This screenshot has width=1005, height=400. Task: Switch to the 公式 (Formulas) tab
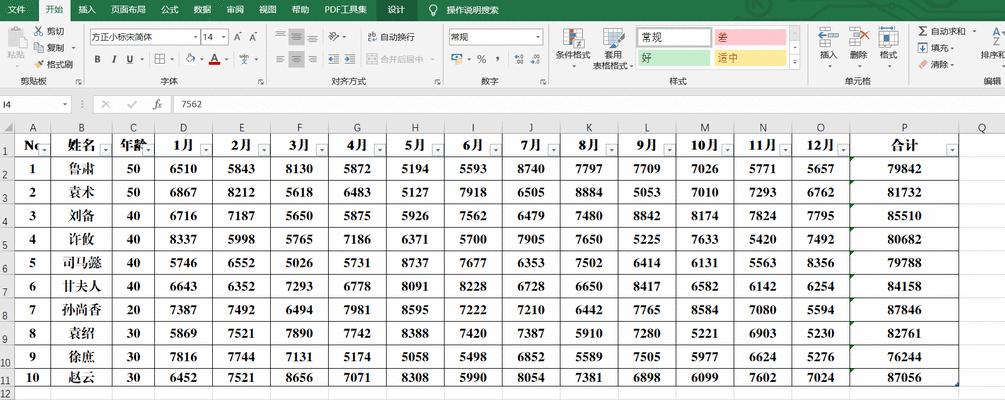tap(170, 10)
